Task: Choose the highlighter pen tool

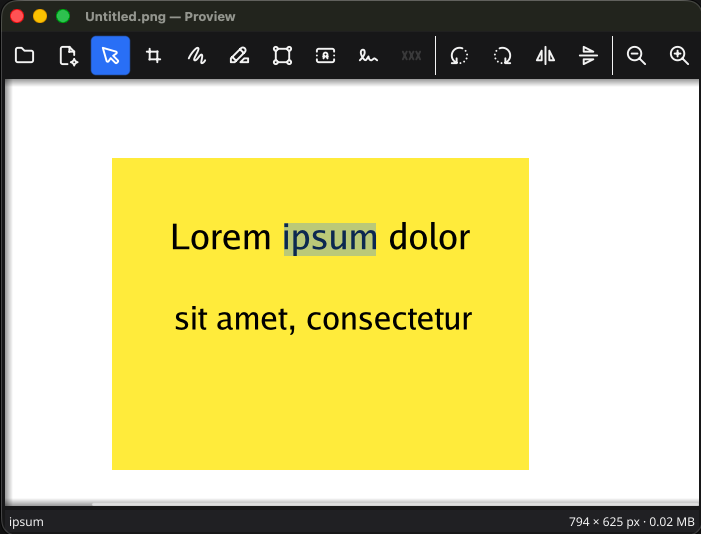Action: point(239,56)
